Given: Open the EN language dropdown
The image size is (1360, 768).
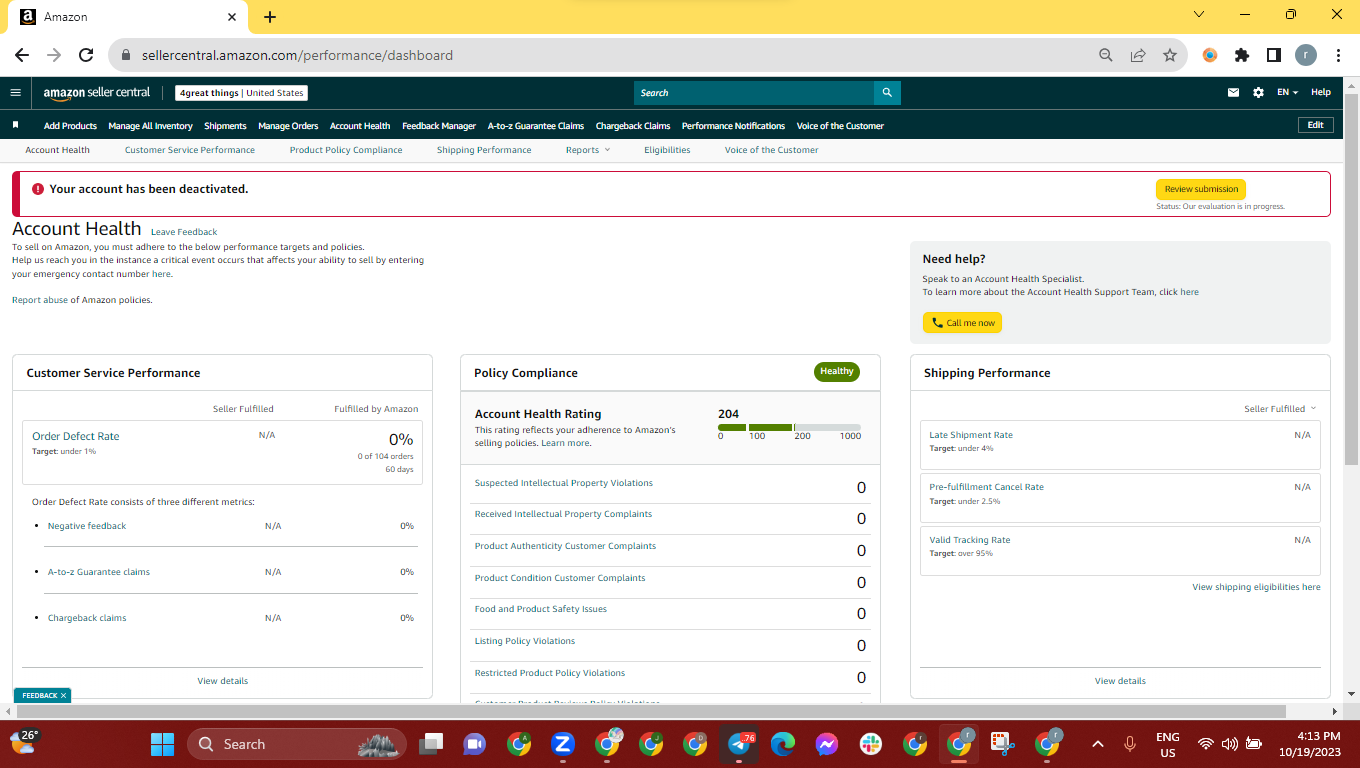Looking at the screenshot, I should tap(1287, 93).
